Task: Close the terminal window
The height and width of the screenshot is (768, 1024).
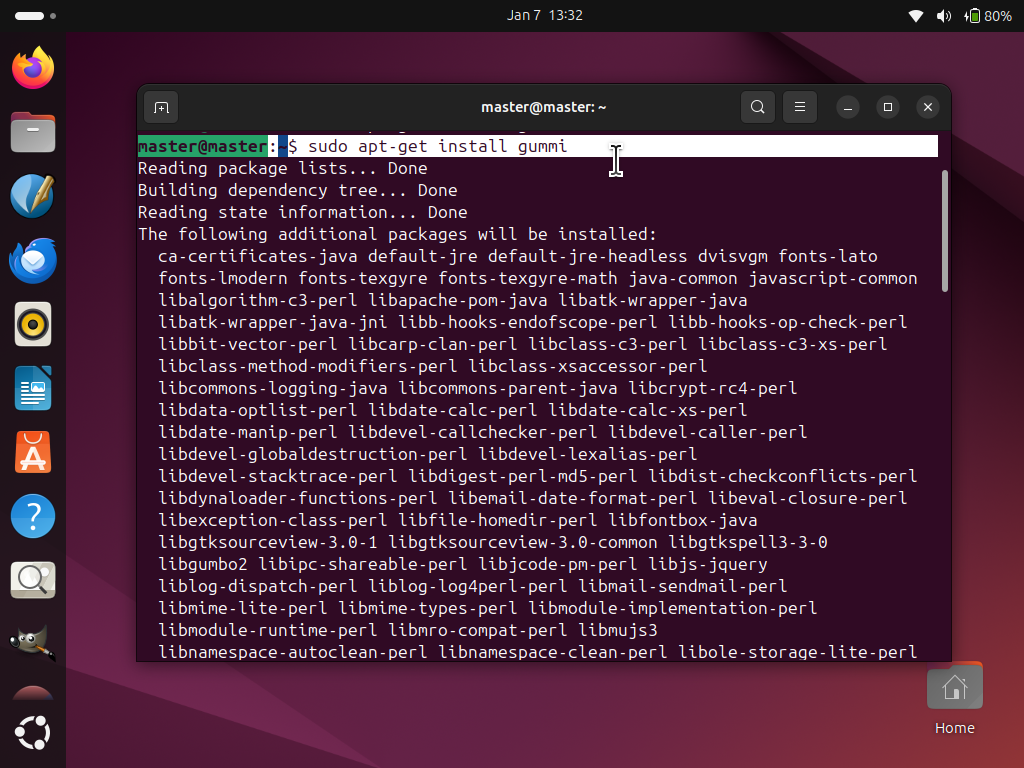Action: pos(927,107)
